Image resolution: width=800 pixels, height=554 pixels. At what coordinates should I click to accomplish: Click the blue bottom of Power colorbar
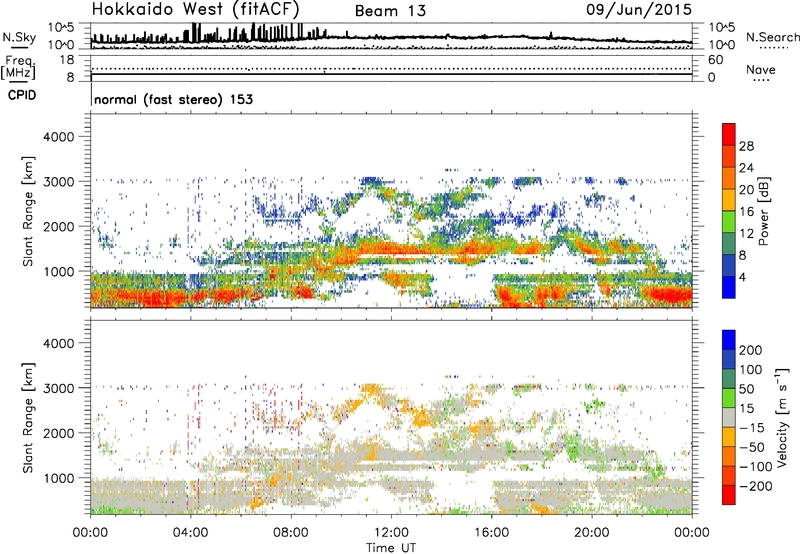(729, 287)
